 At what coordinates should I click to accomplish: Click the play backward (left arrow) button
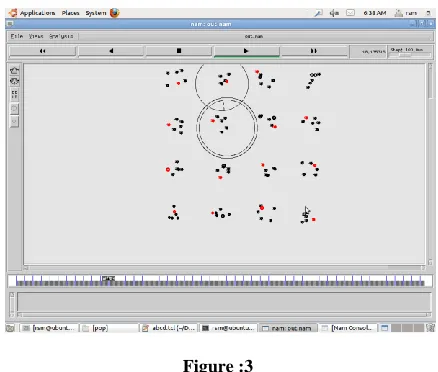tap(111, 51)
